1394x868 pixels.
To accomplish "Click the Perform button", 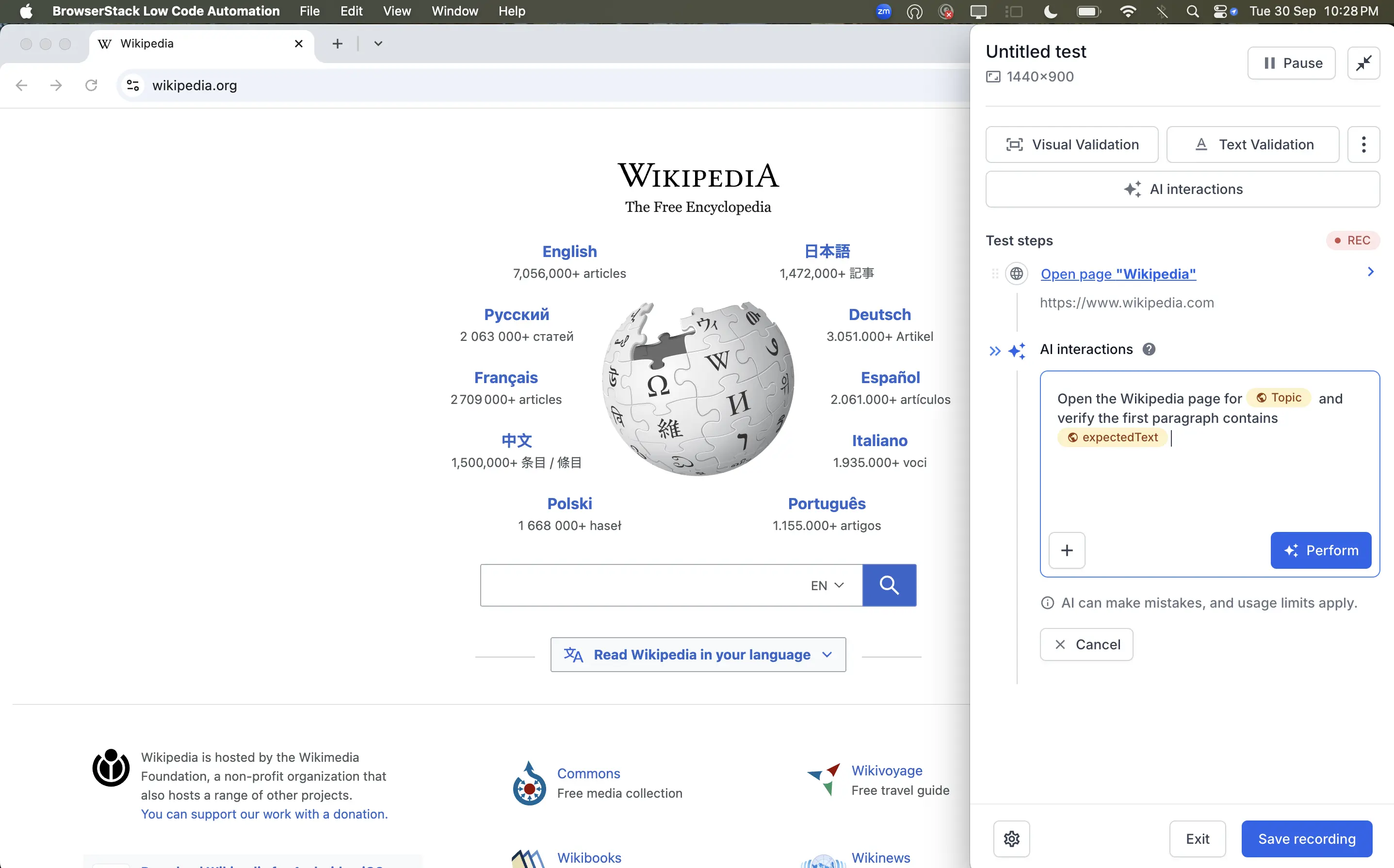I will [1320, 550].
